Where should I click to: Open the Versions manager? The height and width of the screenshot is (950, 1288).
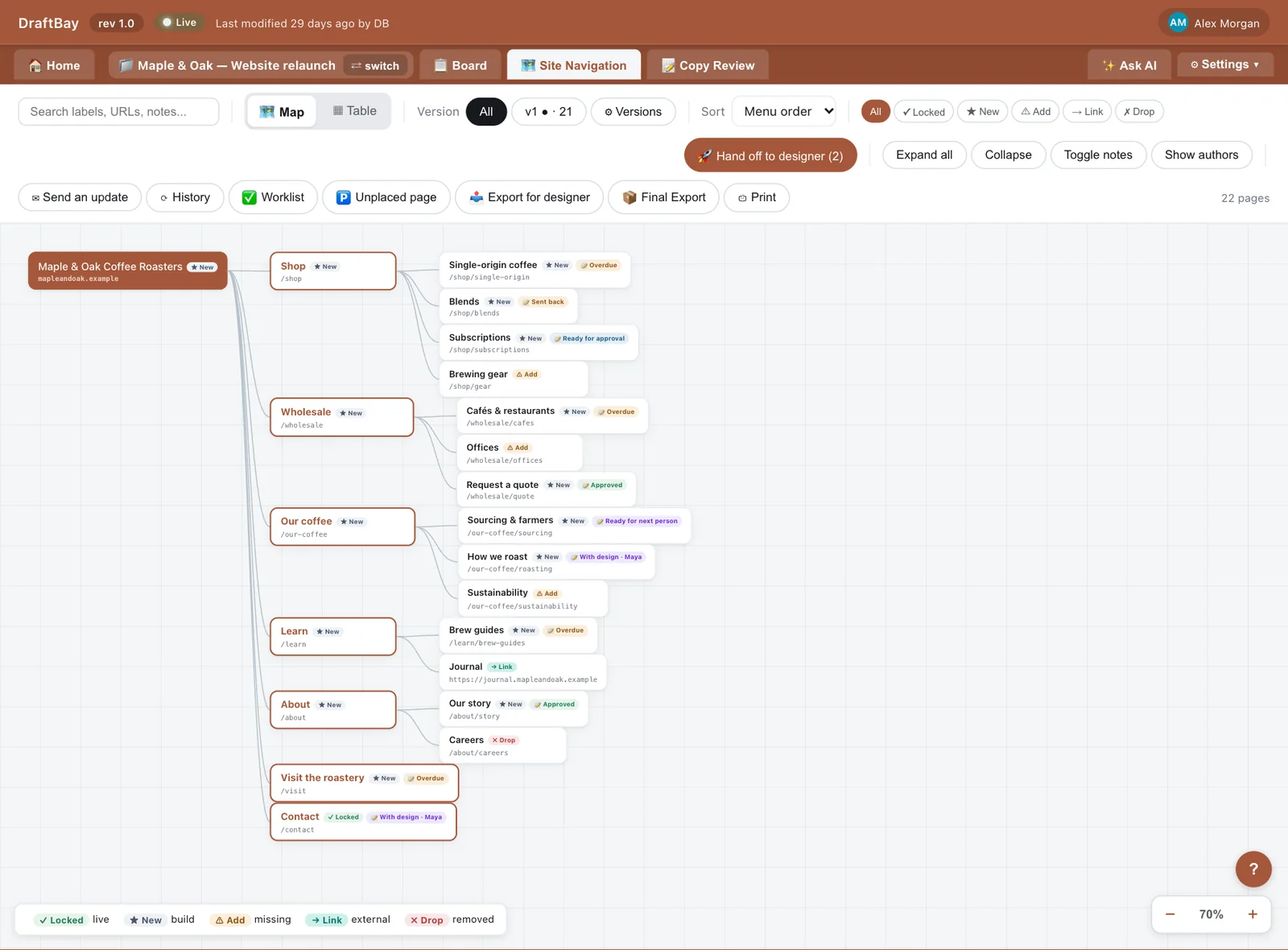coord(634,112)
